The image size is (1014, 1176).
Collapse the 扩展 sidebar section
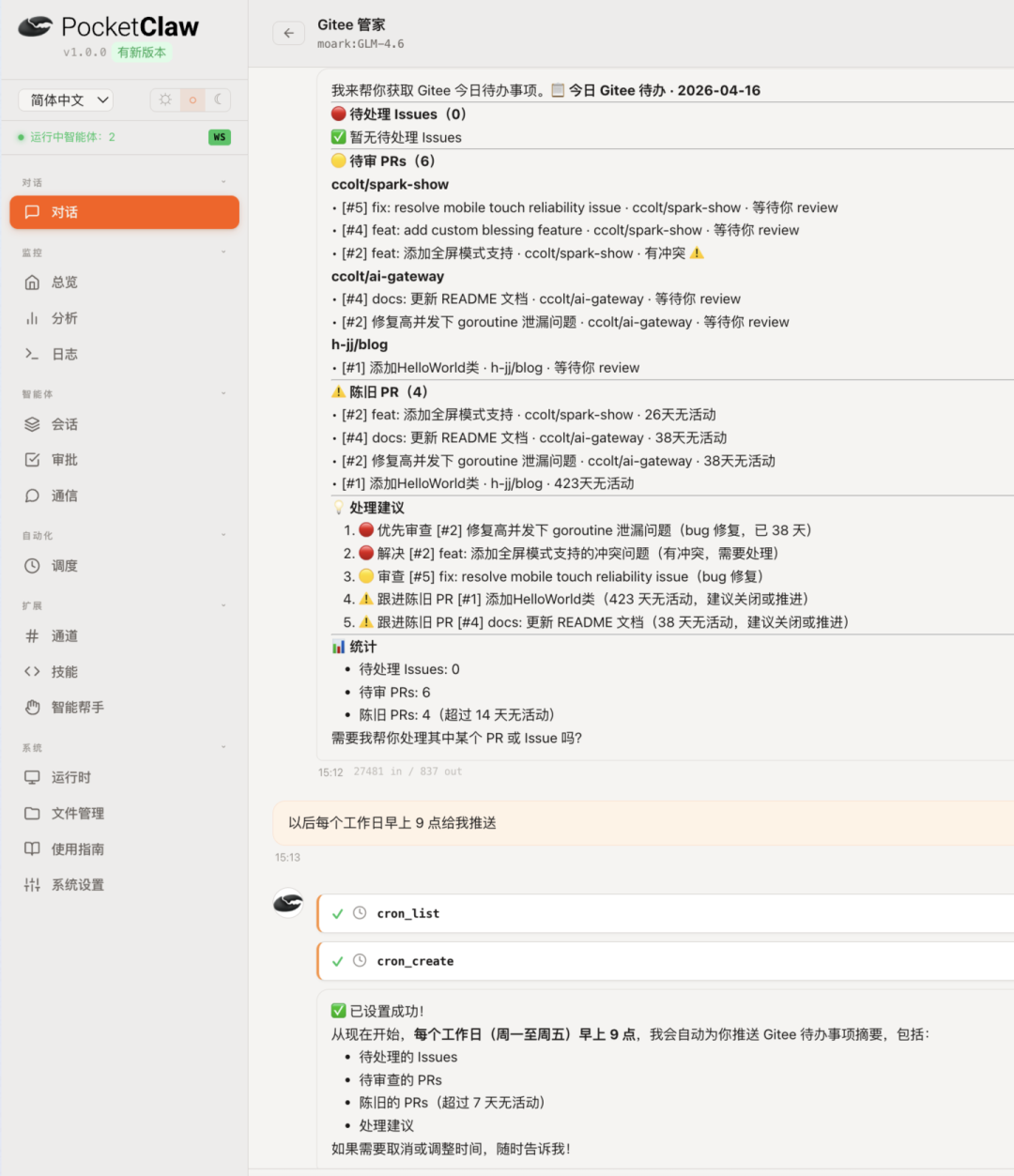[223, 606]
